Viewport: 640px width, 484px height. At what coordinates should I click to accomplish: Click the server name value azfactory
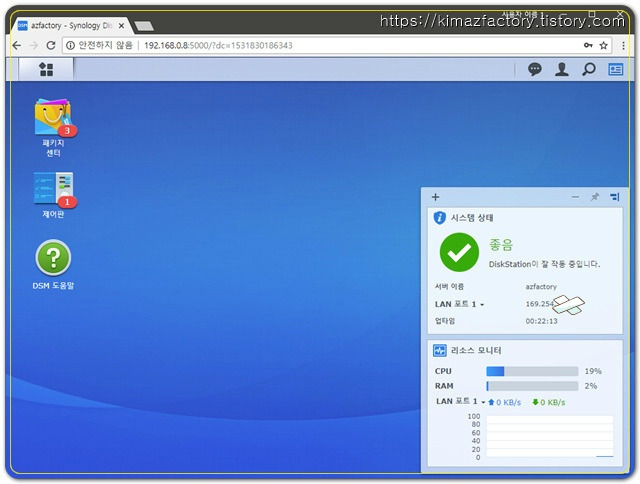point(541,286)
